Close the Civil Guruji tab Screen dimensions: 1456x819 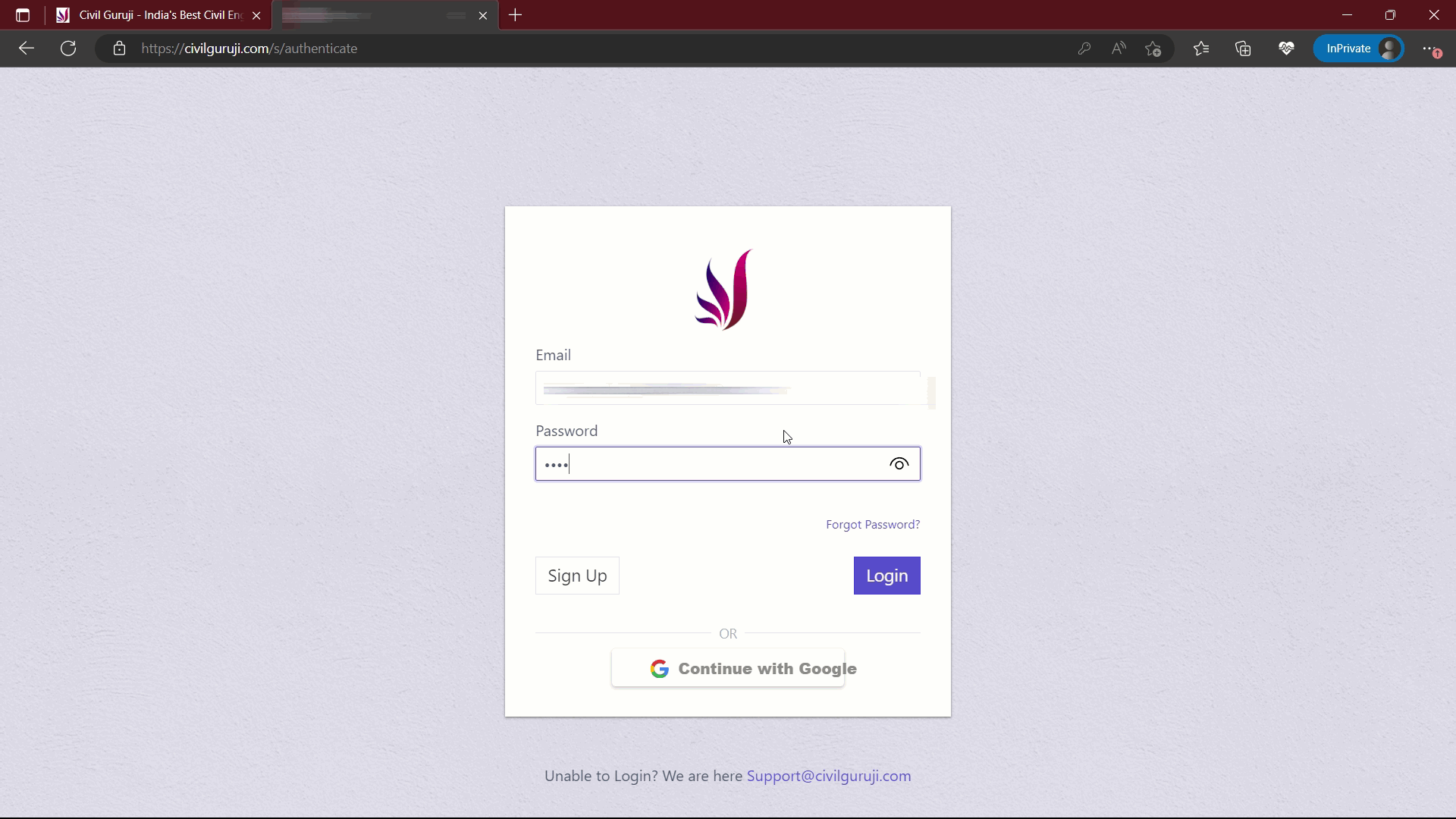(256, 15)
